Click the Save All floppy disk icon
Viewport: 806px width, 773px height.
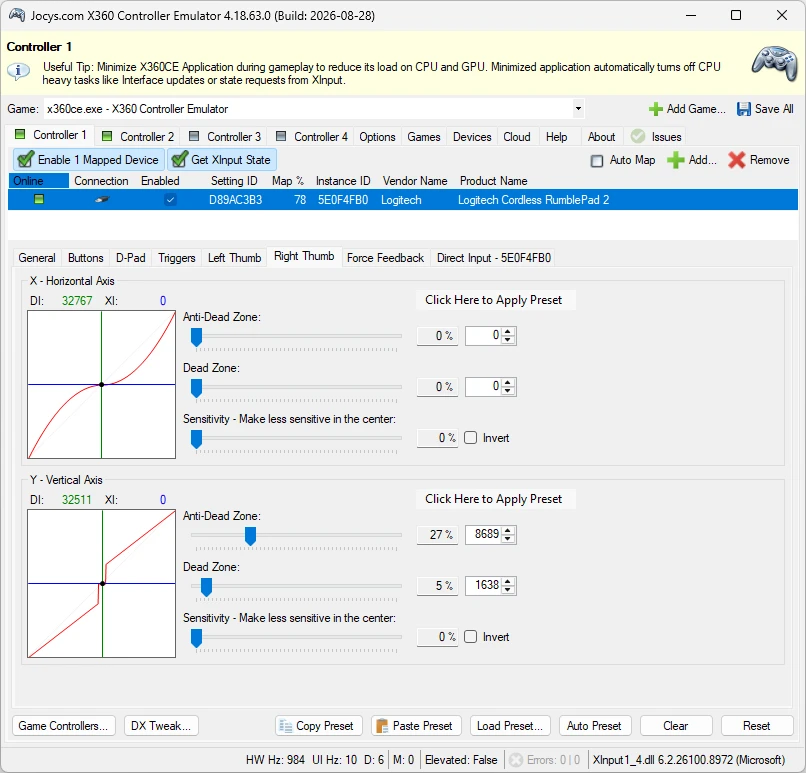(743, 109)
